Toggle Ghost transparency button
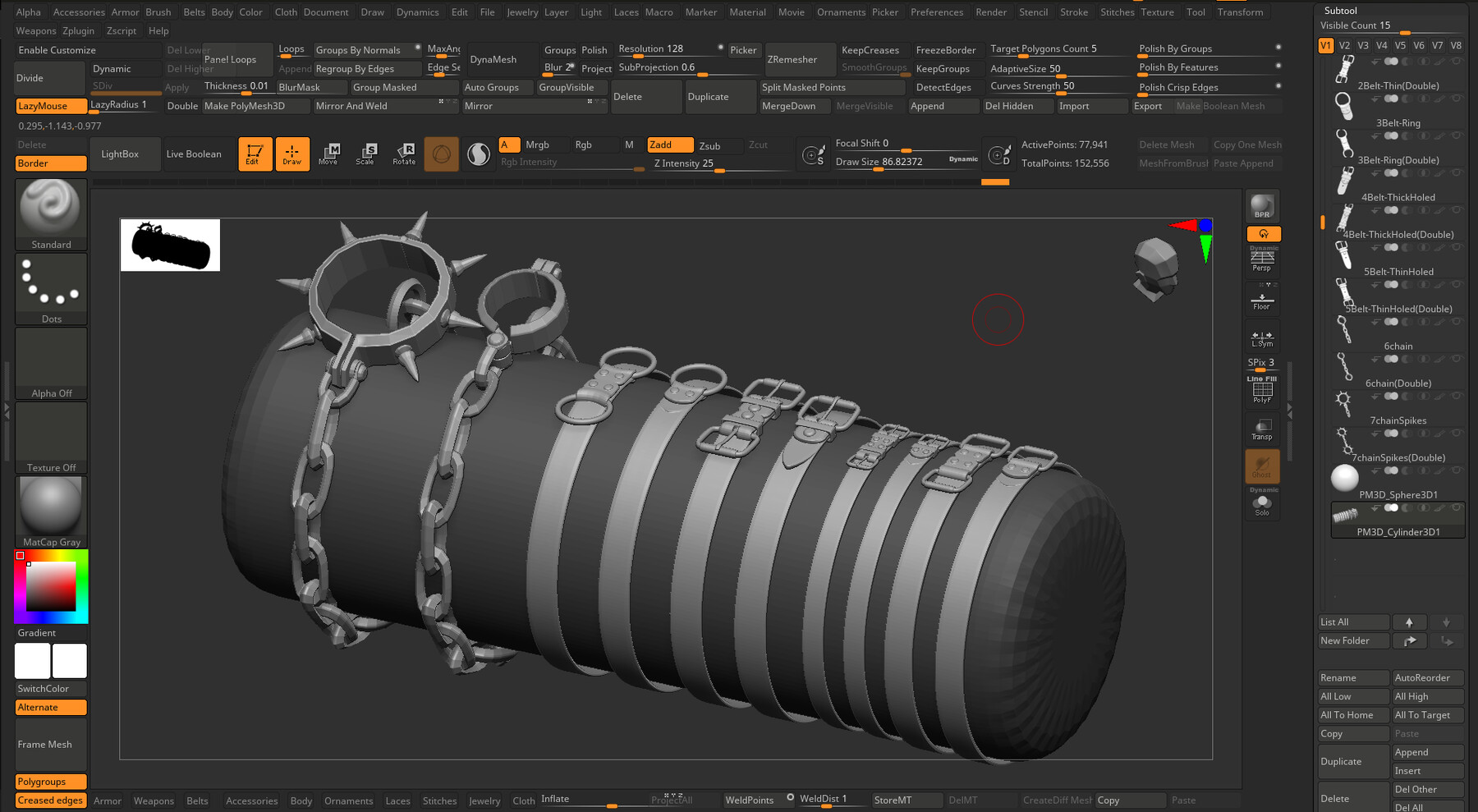Screen dimensions: 1478x812 (1262, 466)
